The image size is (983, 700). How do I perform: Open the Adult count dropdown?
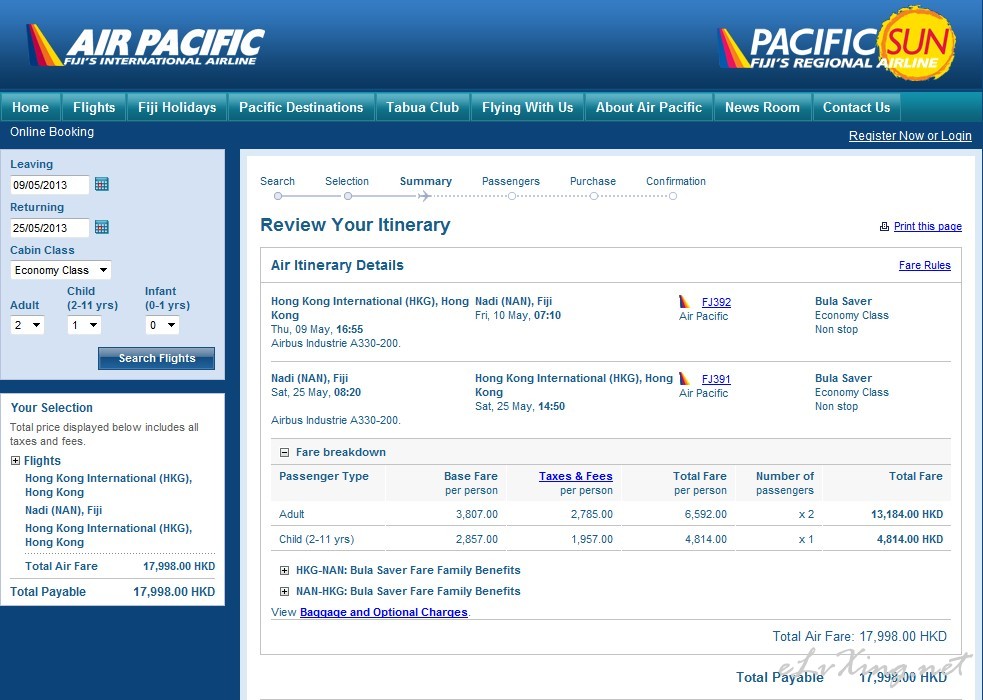[28, 325]
